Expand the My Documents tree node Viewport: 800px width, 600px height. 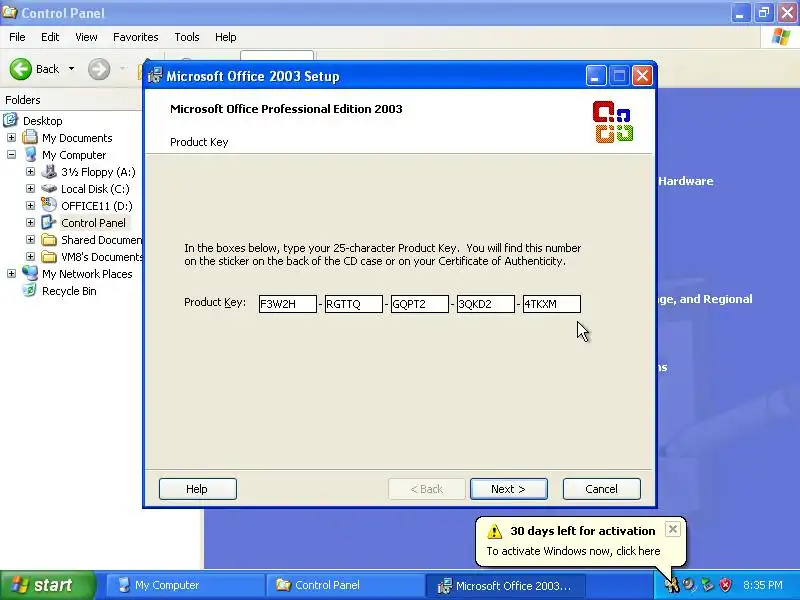coord(11,138)
